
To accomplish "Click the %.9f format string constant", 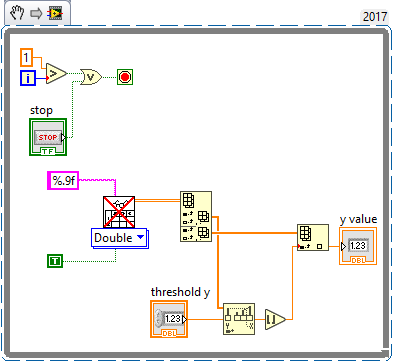I will pyautogui.click(x=63, y=180).
